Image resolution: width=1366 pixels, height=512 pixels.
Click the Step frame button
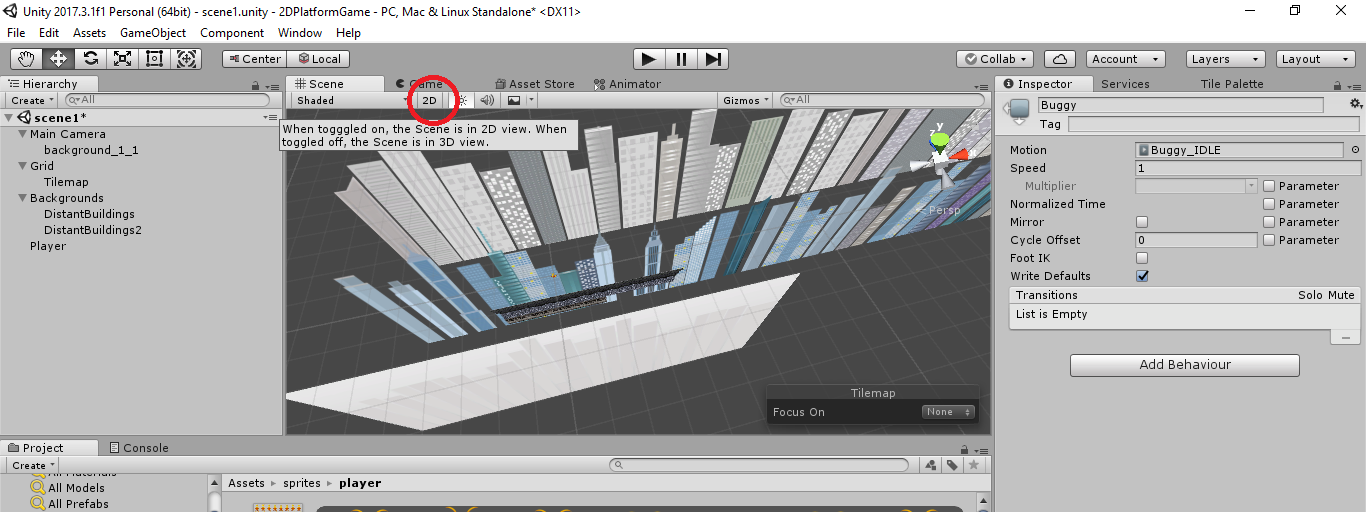[712, 59]
